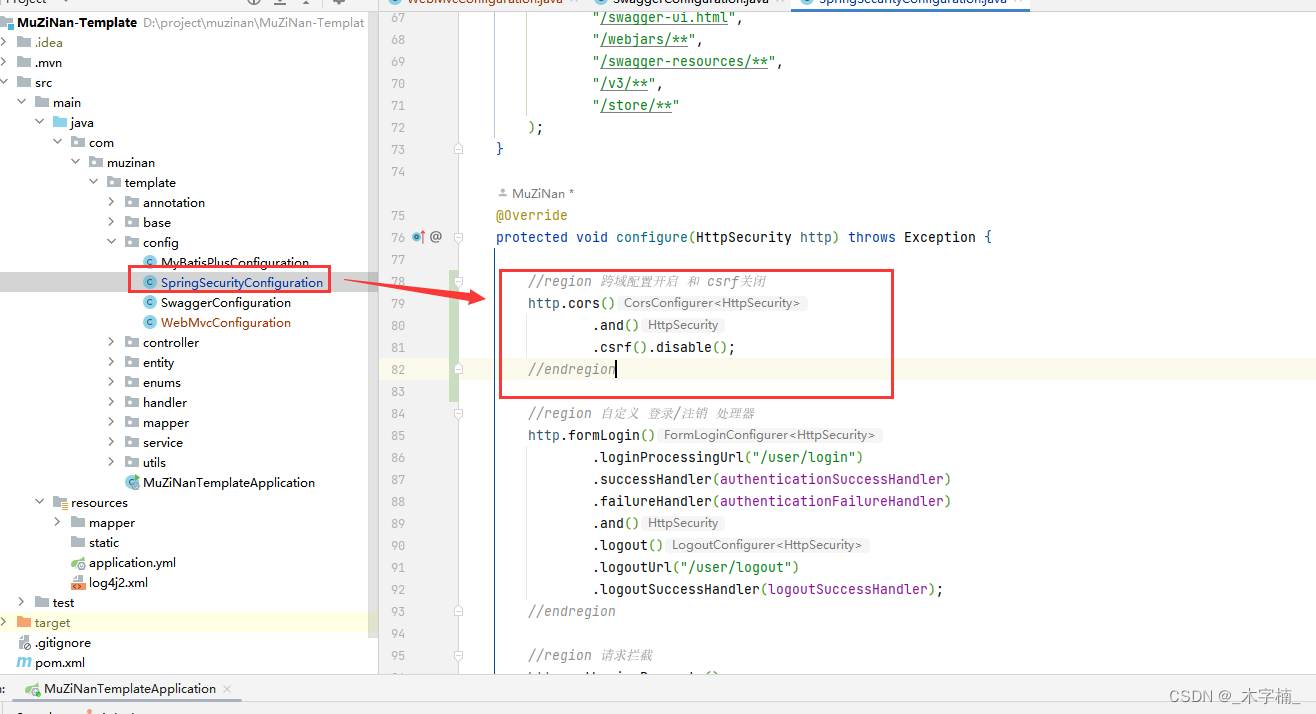Click the application.yml Spring config icon
The height and width of the screenshot is (714, 1316).
tap(79, 562)
